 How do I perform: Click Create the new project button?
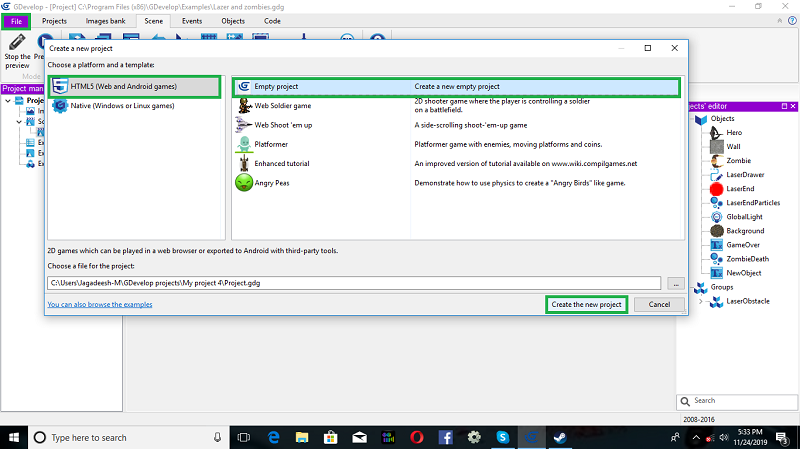click(x=586, y=305)
